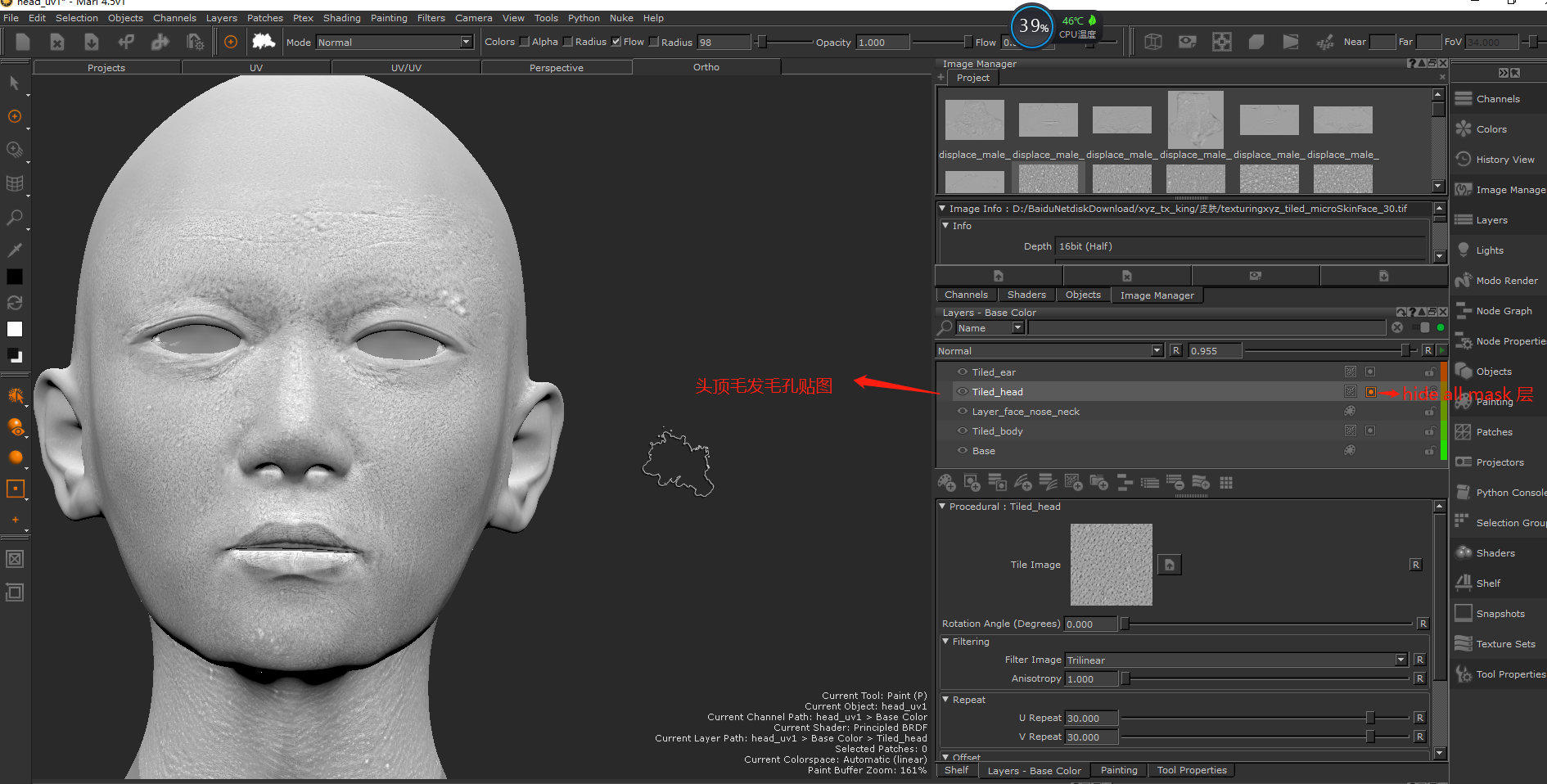Switch to the Objects tab
Image resolution: width=1547 pixels, height=784 pixels.
1083,295
